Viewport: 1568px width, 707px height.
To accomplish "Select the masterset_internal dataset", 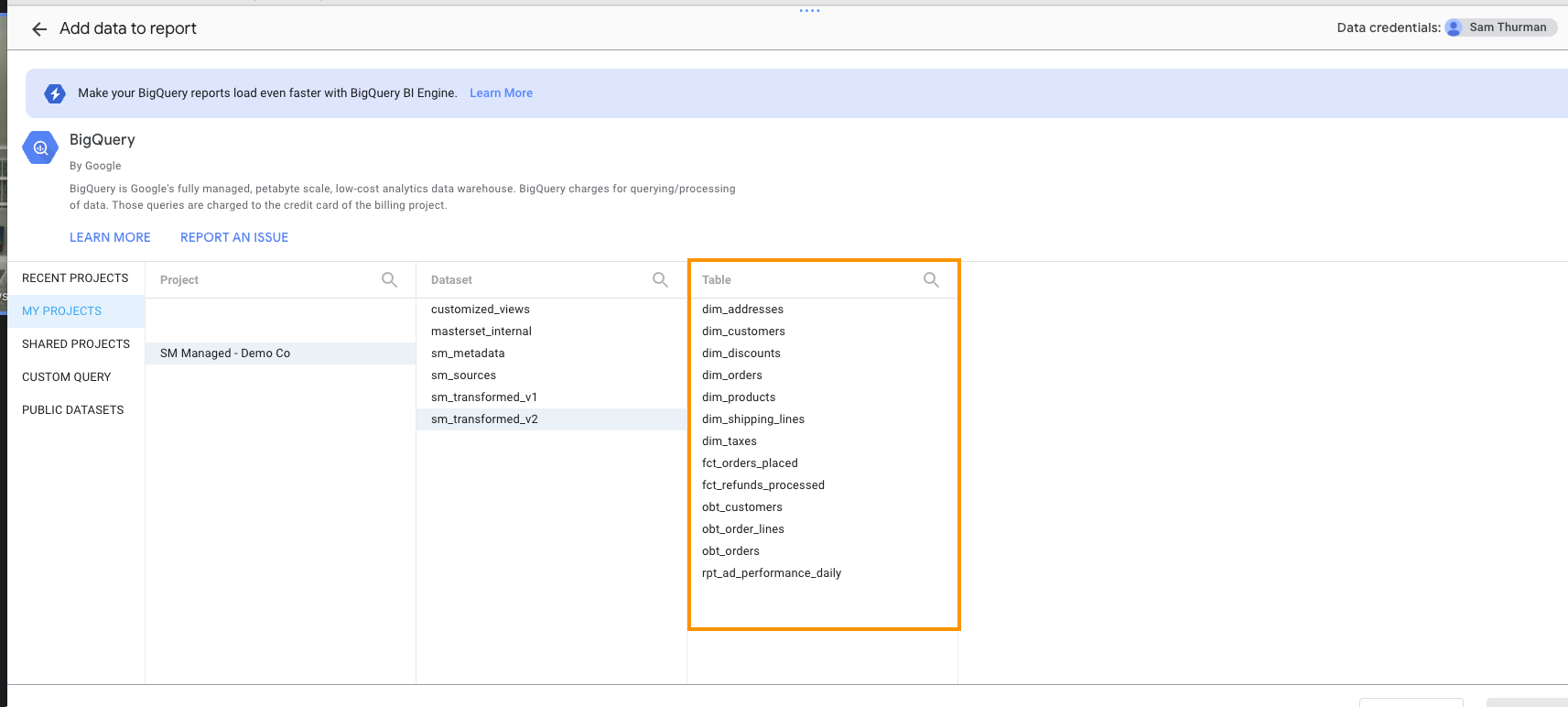I will (x=551, y=332).
